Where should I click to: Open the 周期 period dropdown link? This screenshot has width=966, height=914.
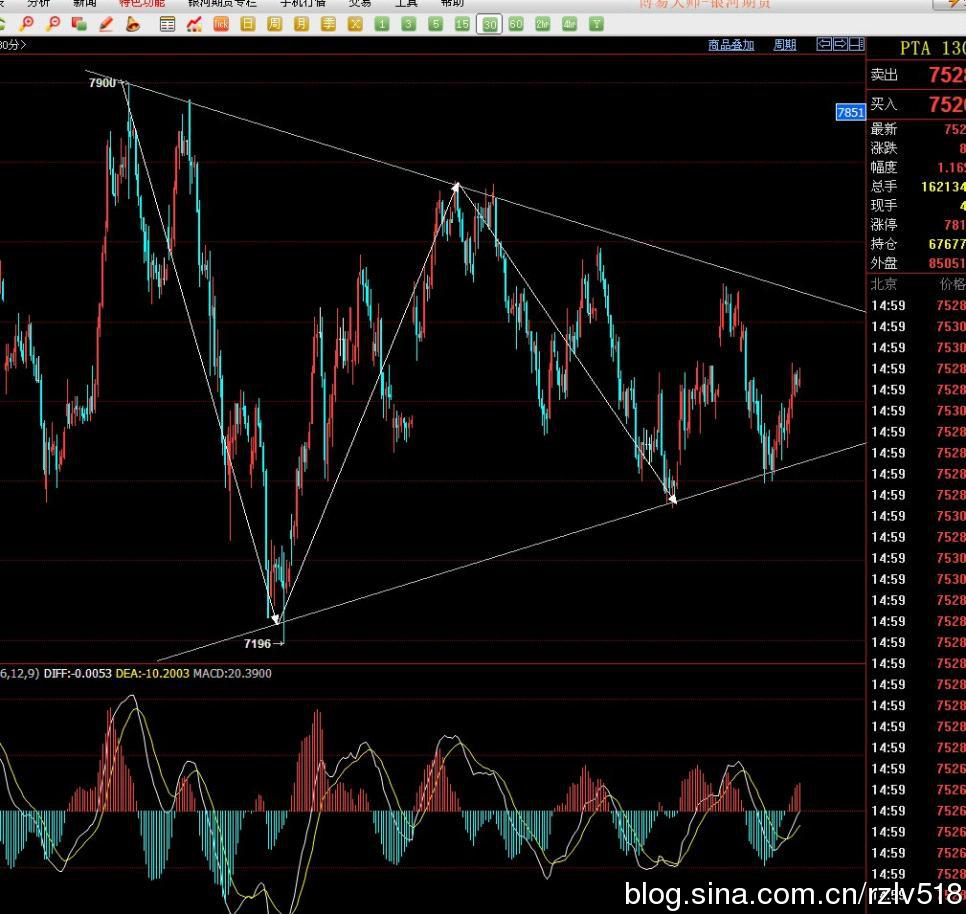coord(785,44)
